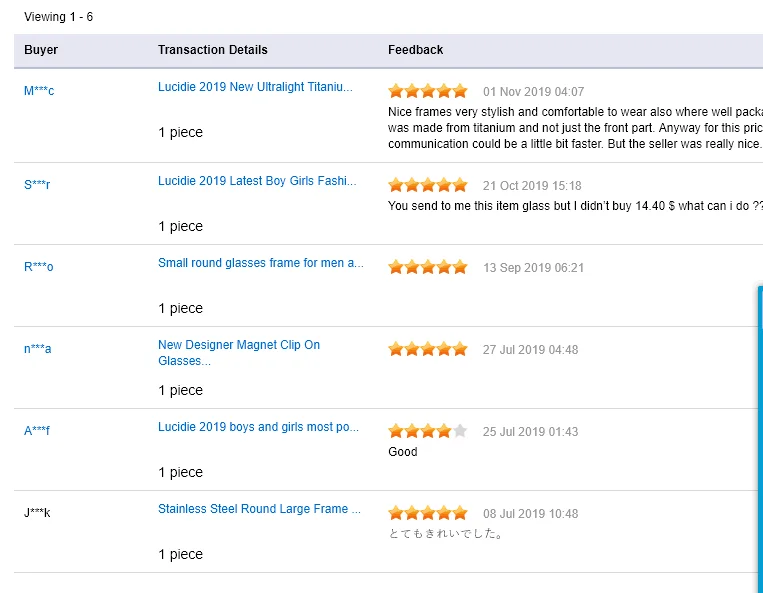Click star rating dated 08 Jul 2019
The width and height of the screenshot is (763, 593).
pos(428,513)
